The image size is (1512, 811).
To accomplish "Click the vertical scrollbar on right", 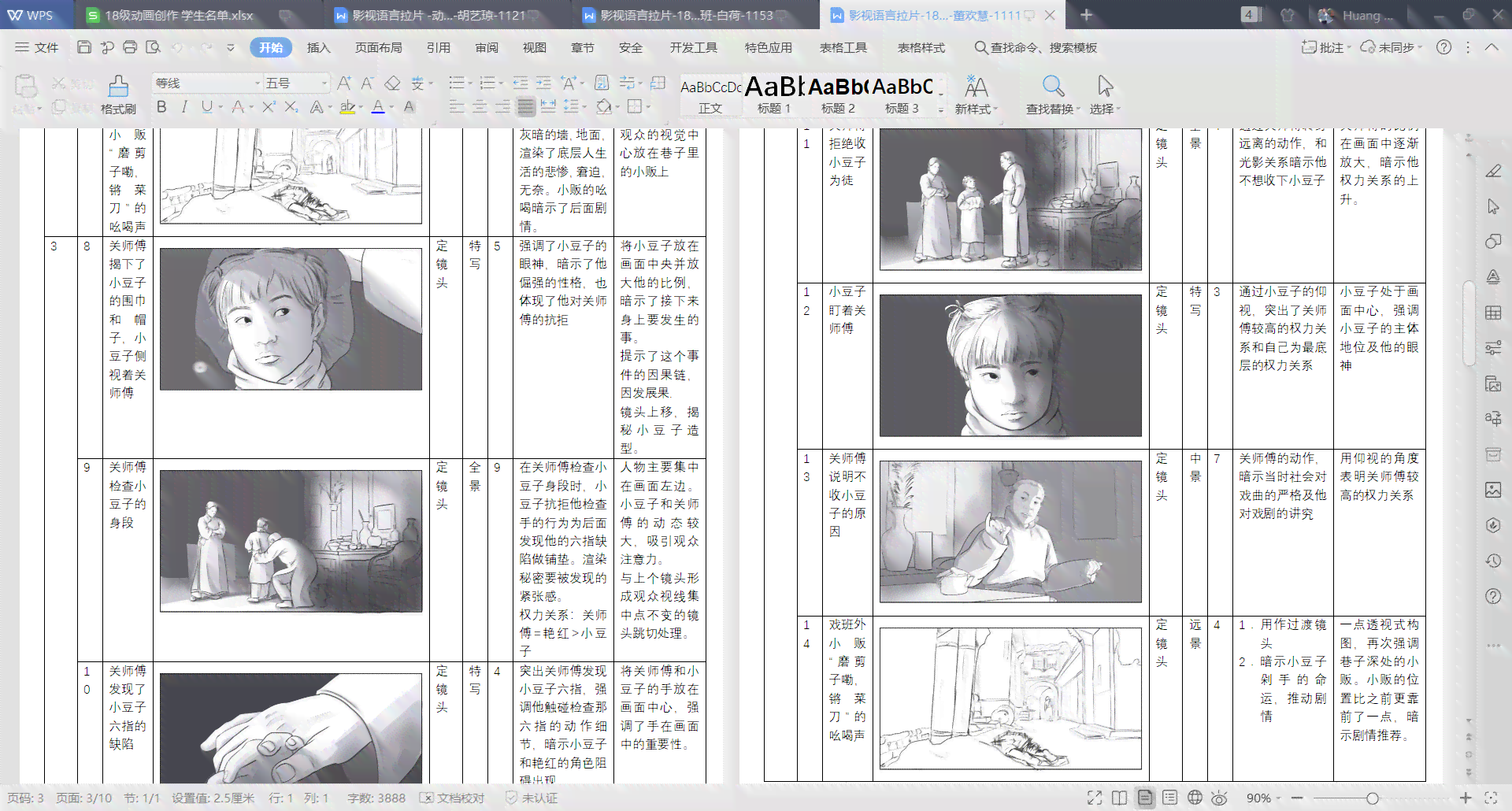I will tap(1469, 323).
